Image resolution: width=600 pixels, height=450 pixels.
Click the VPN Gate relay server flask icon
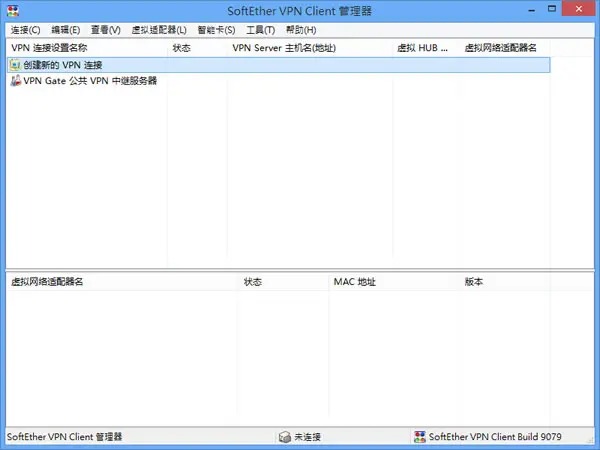[x=15, y=81]
